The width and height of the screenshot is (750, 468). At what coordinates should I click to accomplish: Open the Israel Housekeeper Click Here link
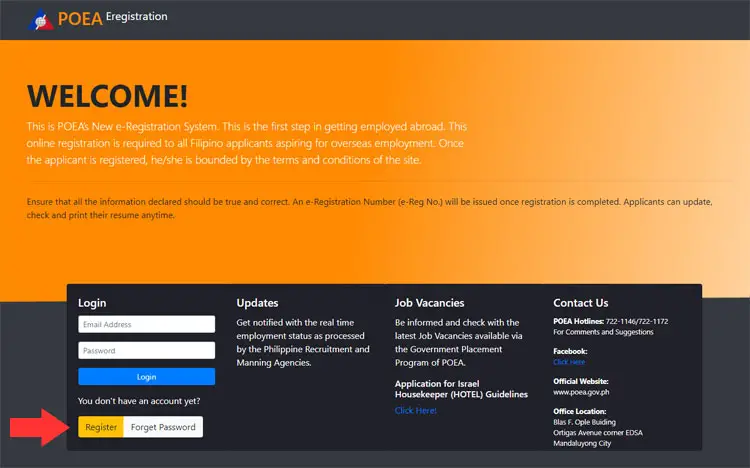point(416,411)
